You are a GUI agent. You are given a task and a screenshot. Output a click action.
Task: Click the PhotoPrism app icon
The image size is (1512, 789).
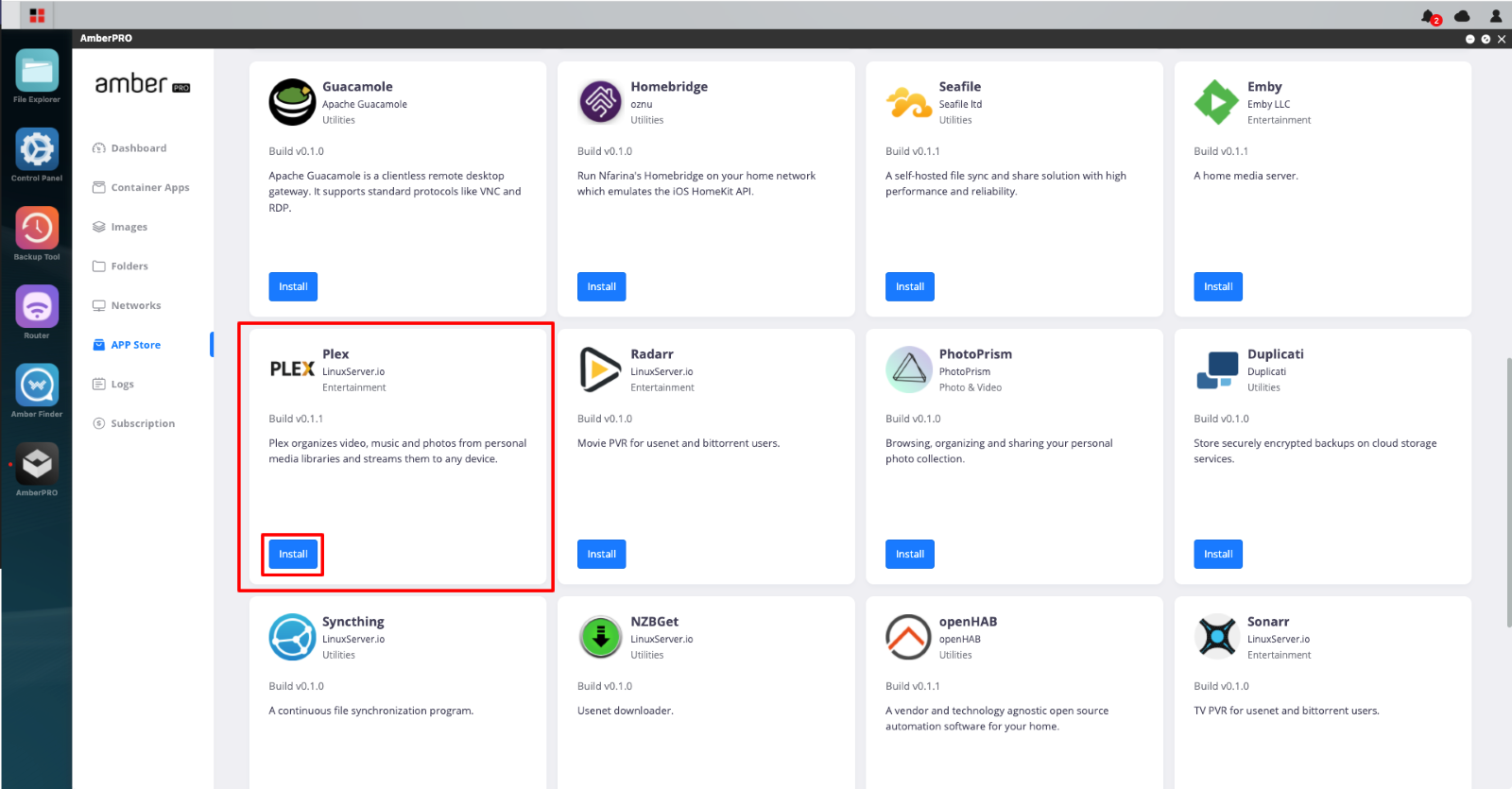tap(909, 369)
